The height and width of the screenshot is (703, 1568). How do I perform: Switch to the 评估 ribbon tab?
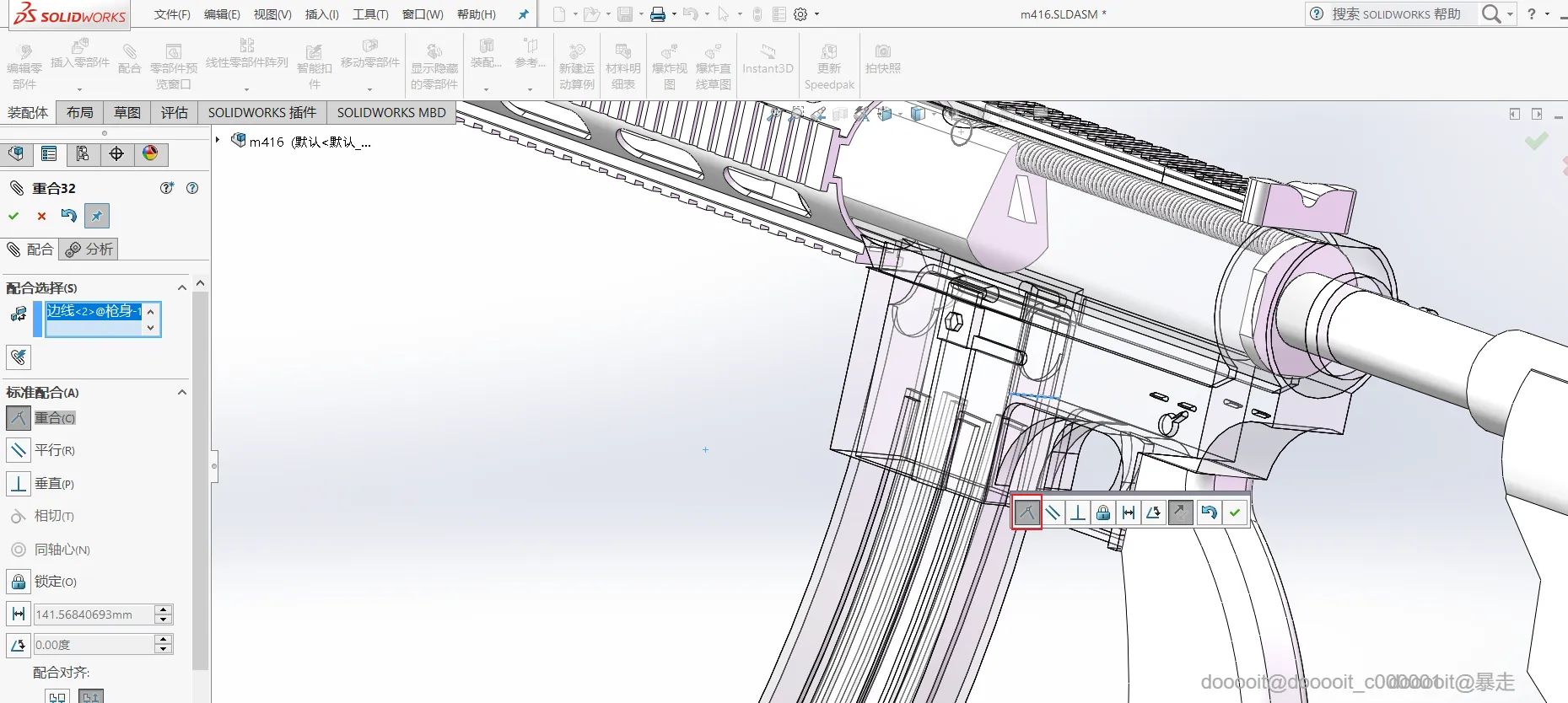point(175,112)
